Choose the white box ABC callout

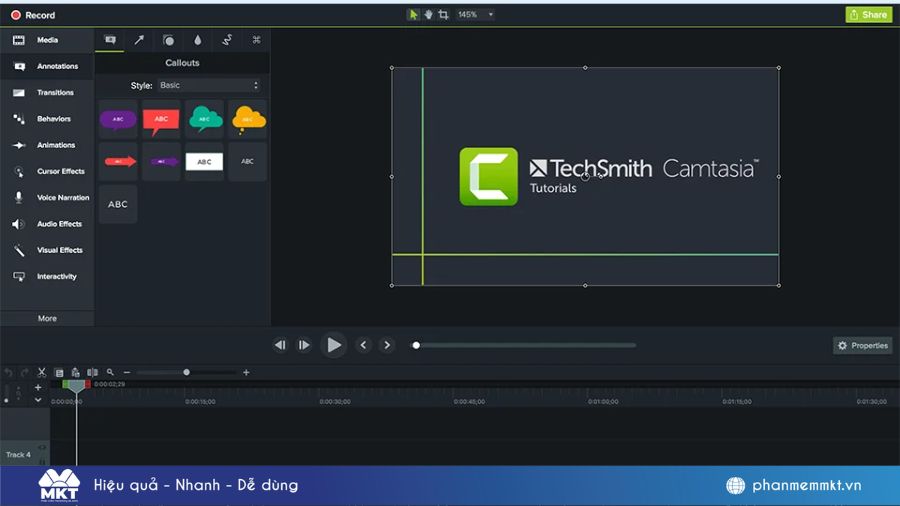(x=204, y=162)
